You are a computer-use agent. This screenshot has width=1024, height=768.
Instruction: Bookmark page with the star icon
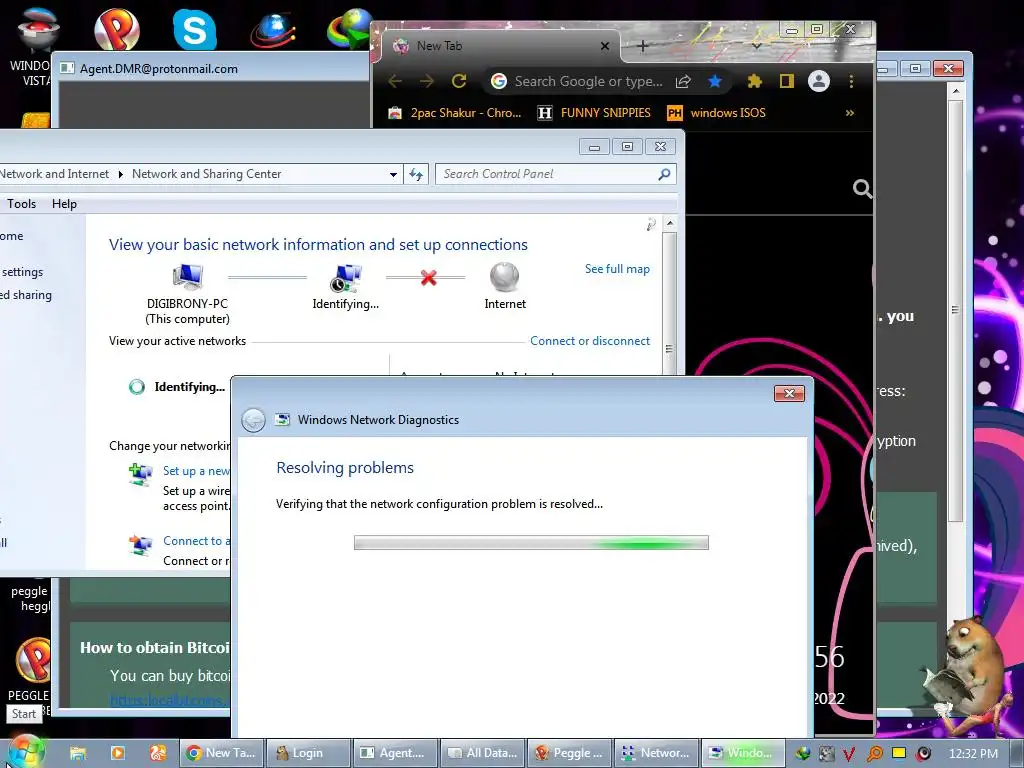[715, 81]
